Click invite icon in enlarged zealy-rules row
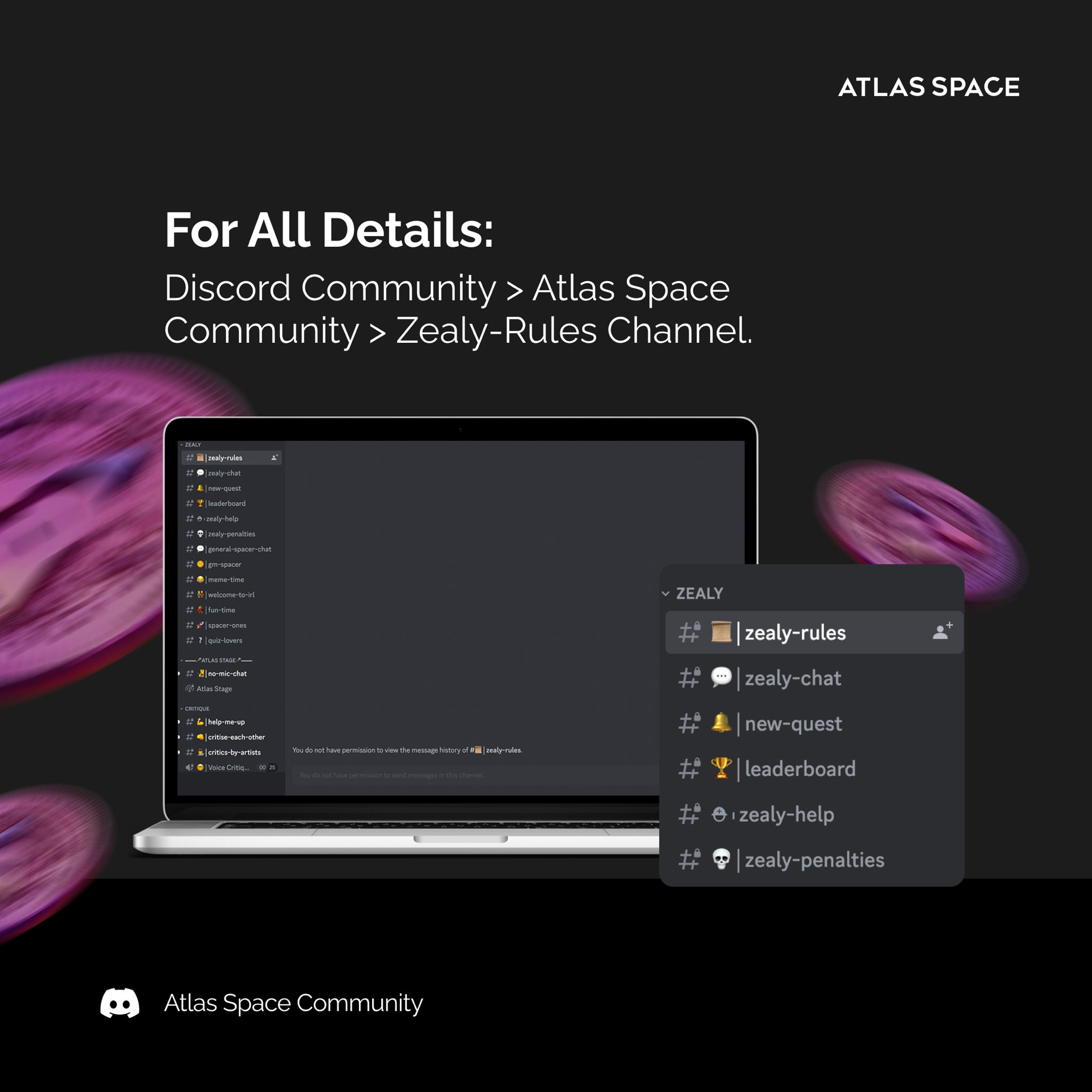The image size is (1092, 1092). click(942, 631)
